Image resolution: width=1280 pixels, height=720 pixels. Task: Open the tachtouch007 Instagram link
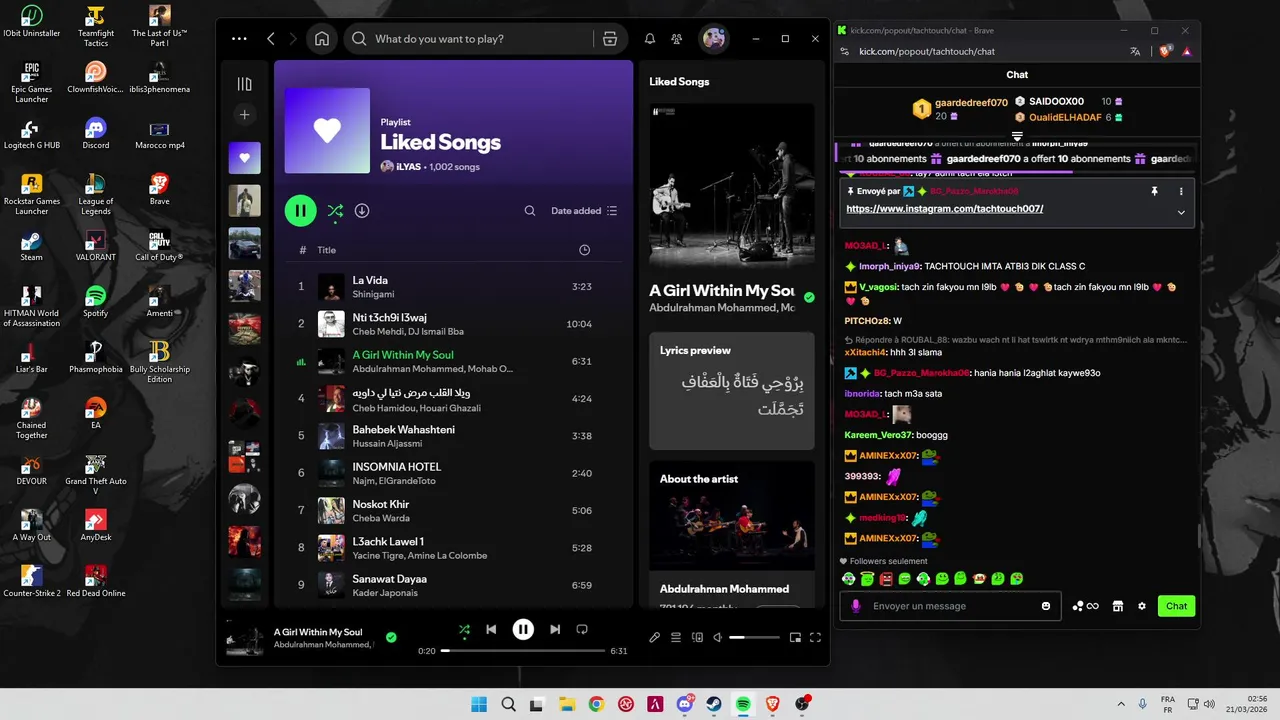[x=944, y=209]
